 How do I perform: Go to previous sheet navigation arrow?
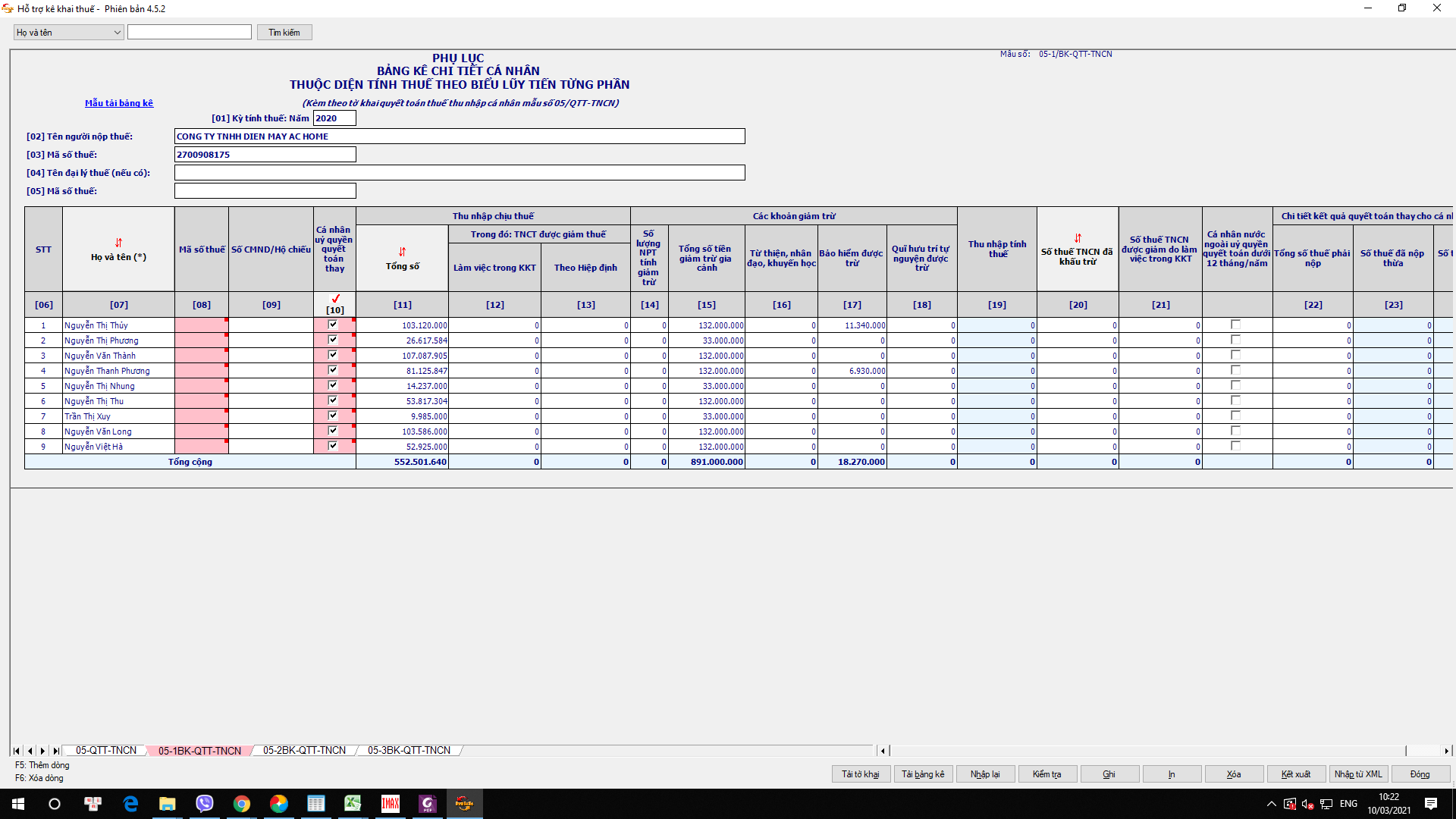coord(30,751)
